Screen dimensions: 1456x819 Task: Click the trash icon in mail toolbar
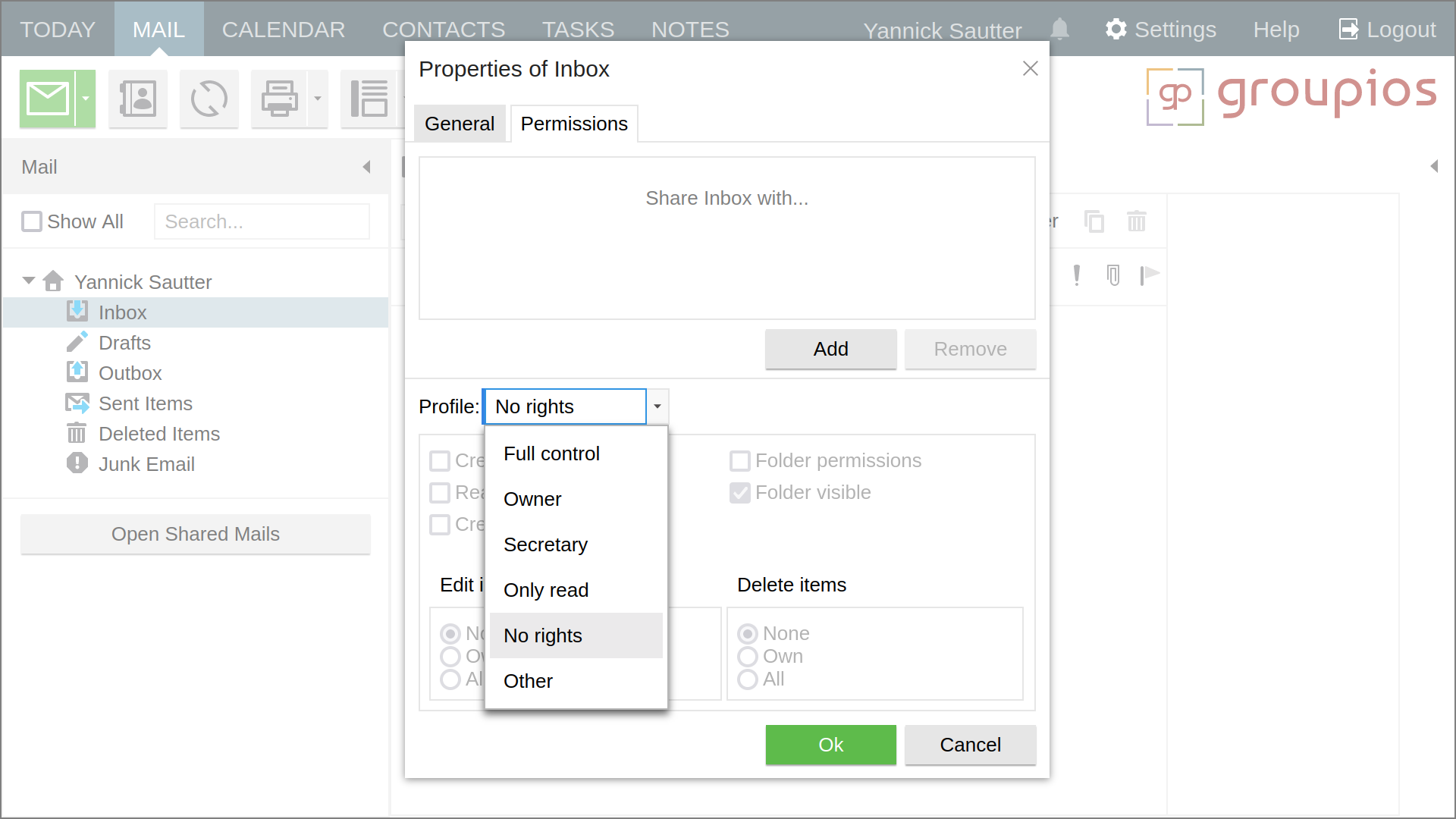[1136, 221]
